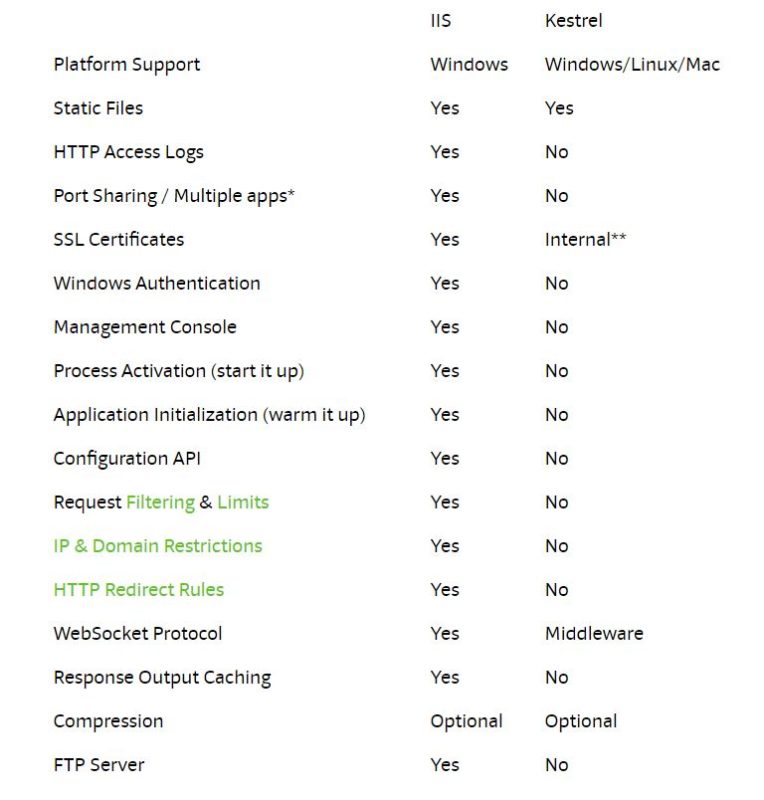Screen dimensions: 764x800
Task: Click the Compression row label
Action: (x=108, y=721)
